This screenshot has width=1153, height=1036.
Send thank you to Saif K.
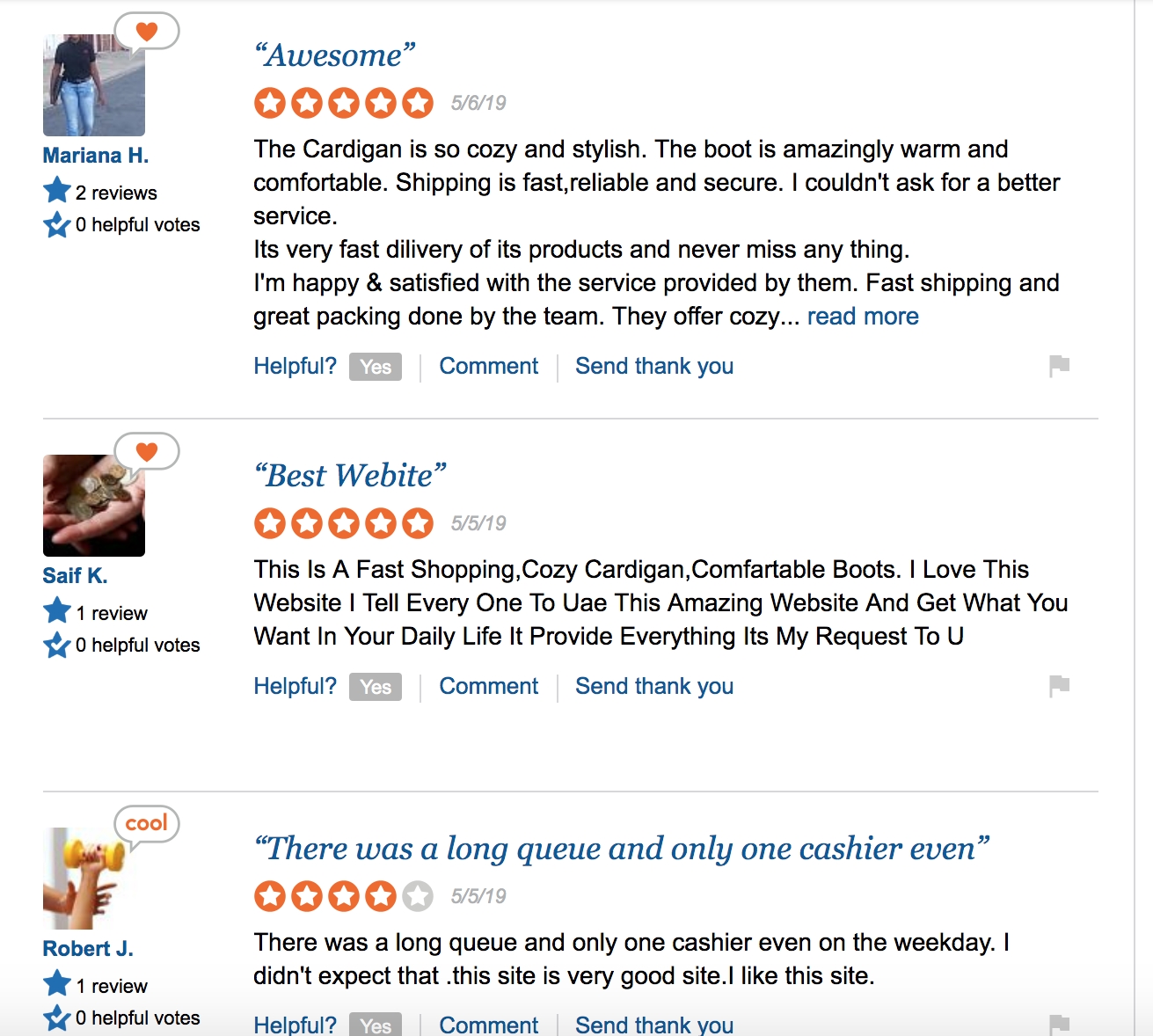[653, 686]
